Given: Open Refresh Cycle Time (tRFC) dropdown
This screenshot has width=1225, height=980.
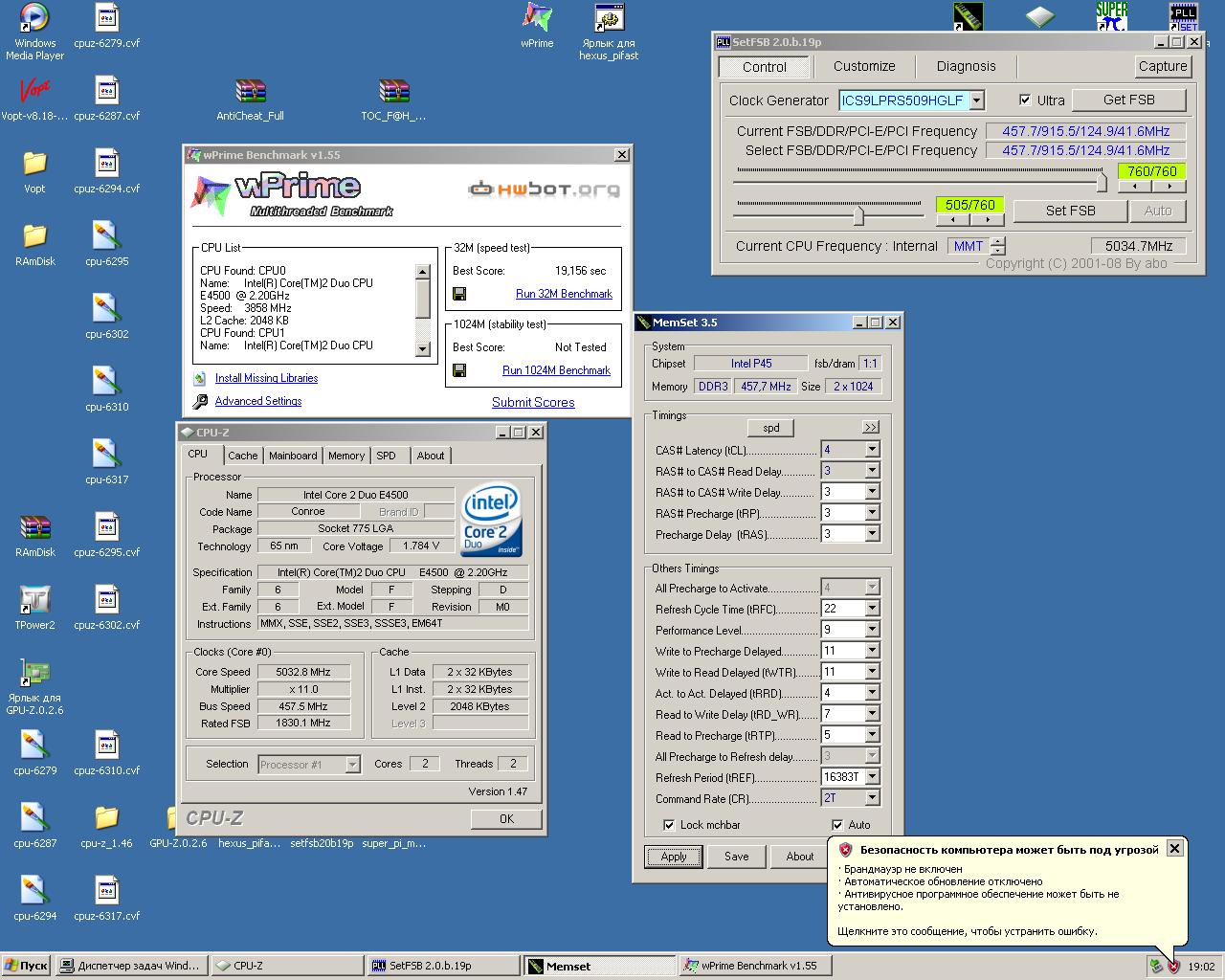Looking at the screenshot, I should click(872, 609).
